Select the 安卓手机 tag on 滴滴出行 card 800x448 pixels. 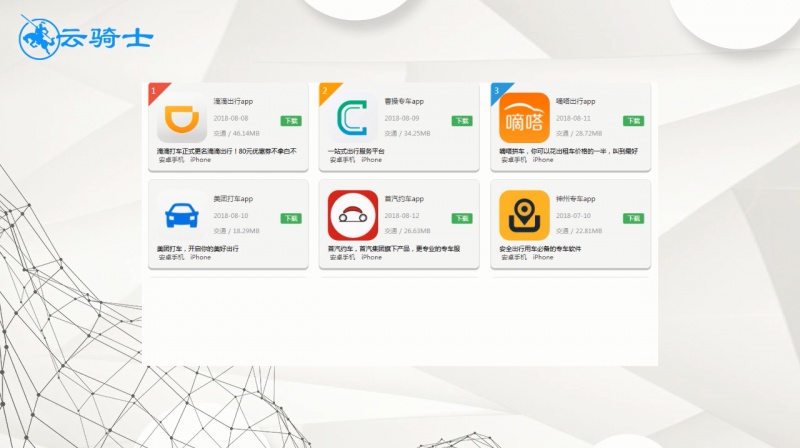[171, 160]
